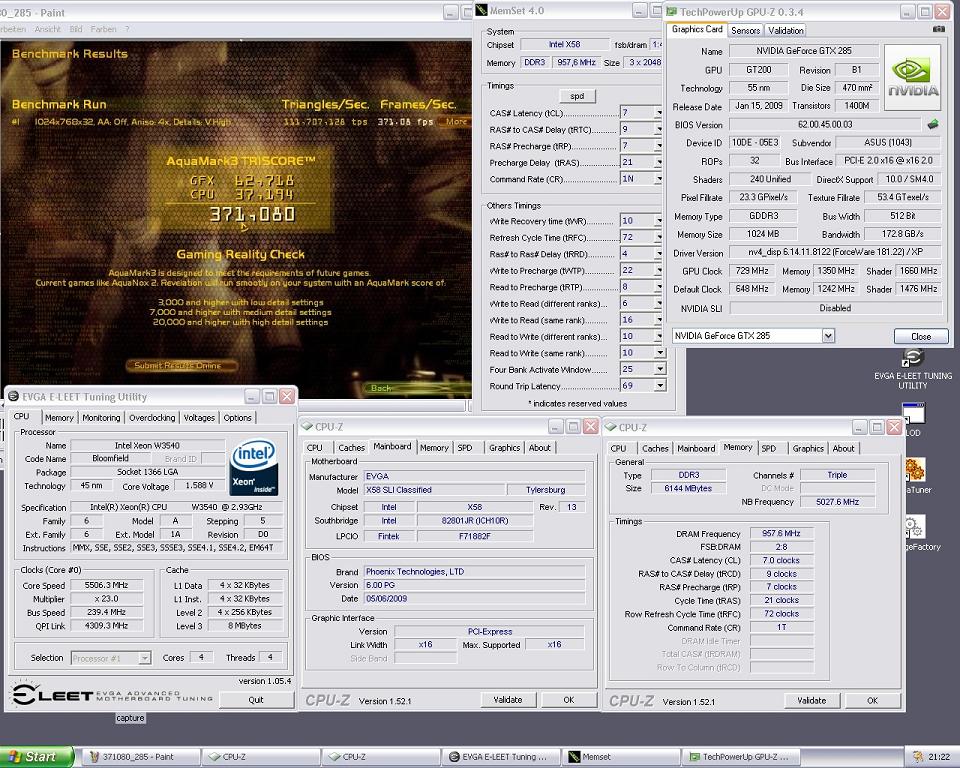The width and height of the screenshot is (960, 768).
Task: Click Validate in Mainboard CPU-Z window
Action: (x=508, y=699)
